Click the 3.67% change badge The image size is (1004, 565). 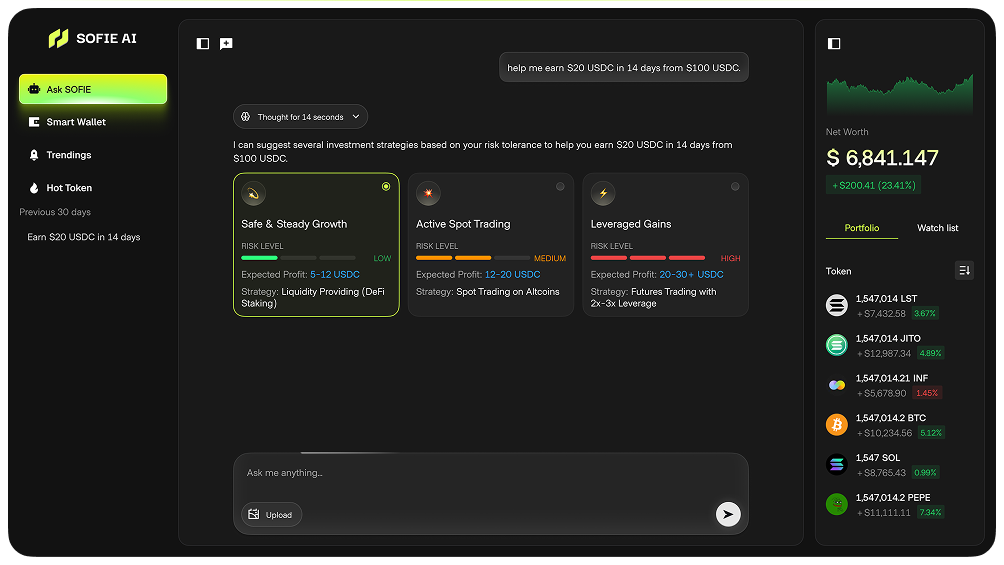coord(925,313)
